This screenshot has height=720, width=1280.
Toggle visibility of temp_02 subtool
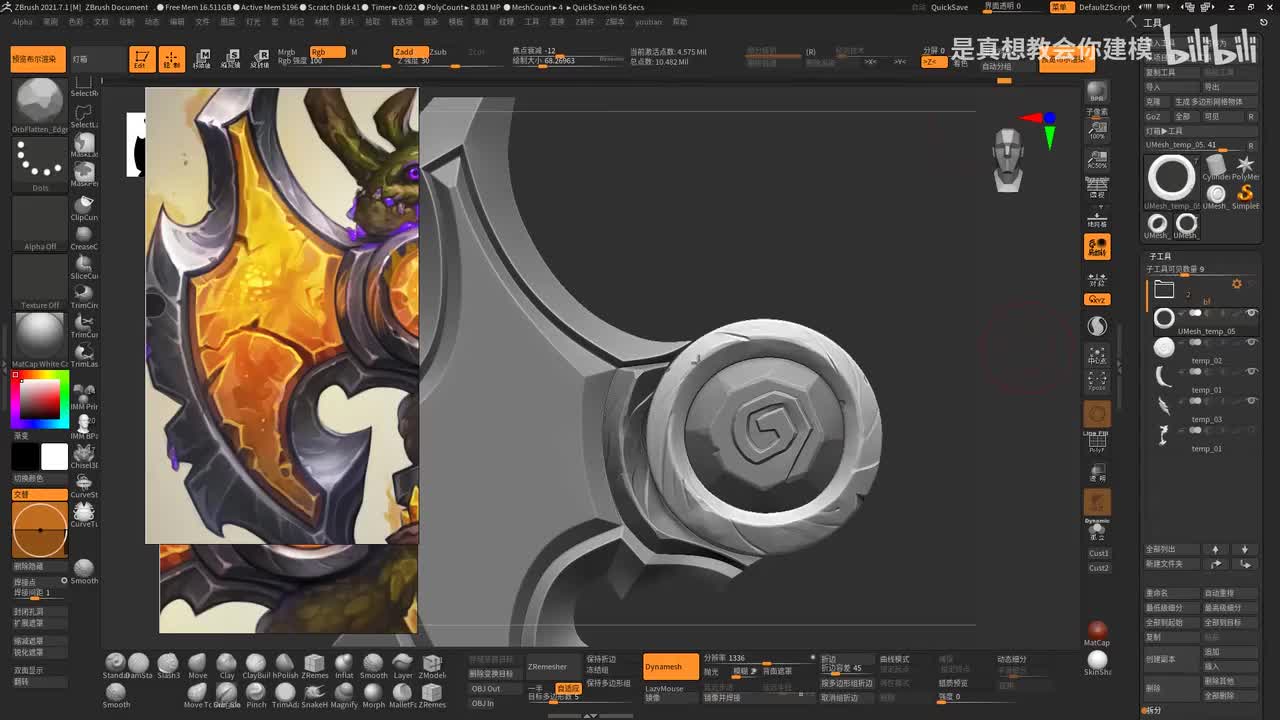click(1252, 343)
